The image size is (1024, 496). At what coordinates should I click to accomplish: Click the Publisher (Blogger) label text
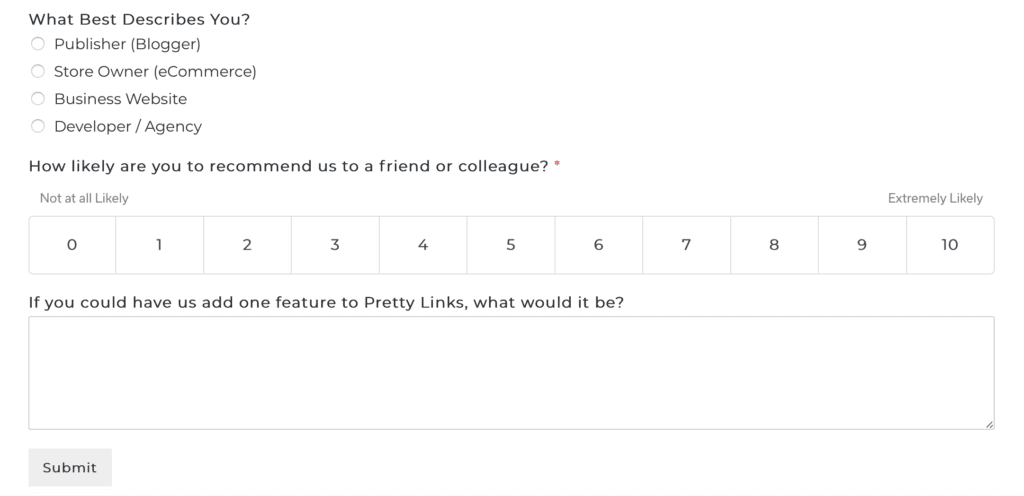pyautogui.click(x=127, y=44)
